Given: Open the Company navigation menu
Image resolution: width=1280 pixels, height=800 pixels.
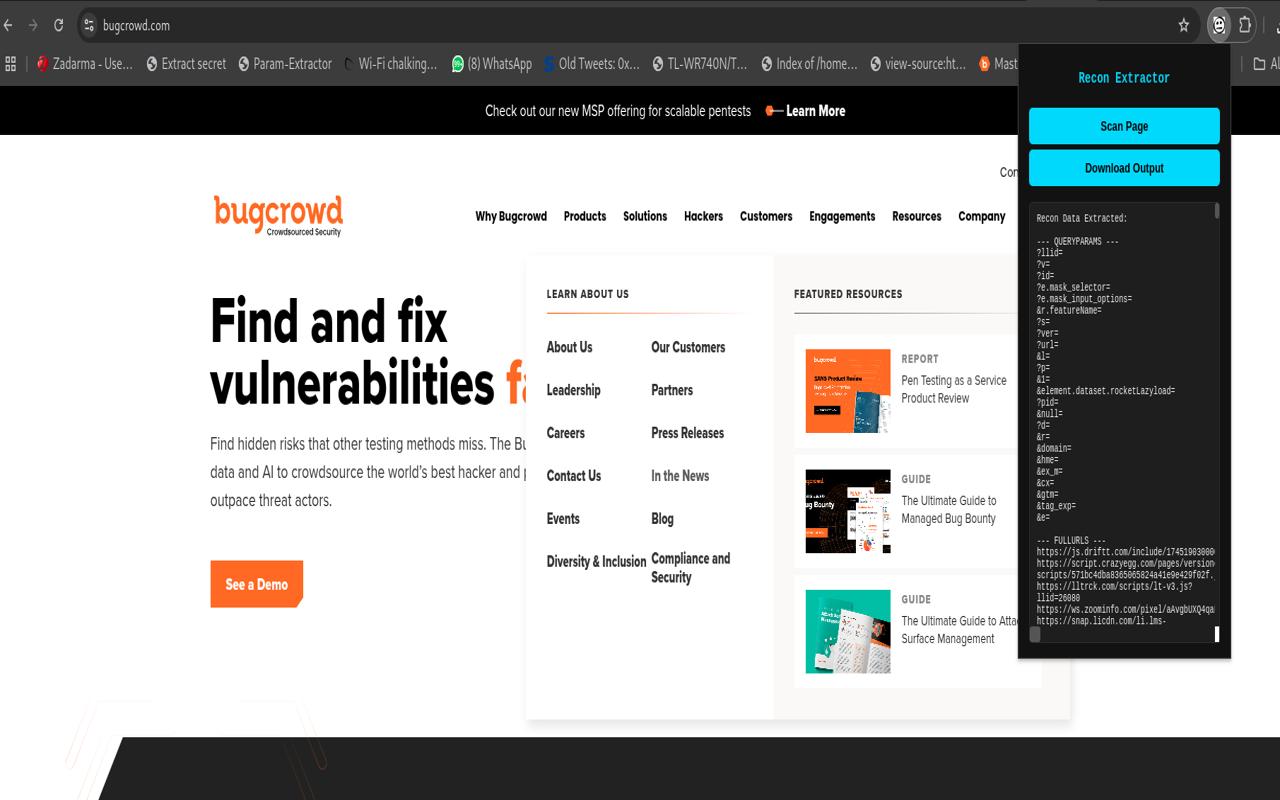Looking at the screenshot, I should tap(982, 216).
